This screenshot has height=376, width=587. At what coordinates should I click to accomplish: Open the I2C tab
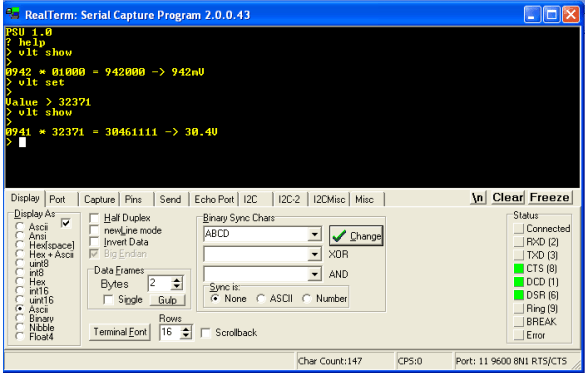(x=250, y=199)
